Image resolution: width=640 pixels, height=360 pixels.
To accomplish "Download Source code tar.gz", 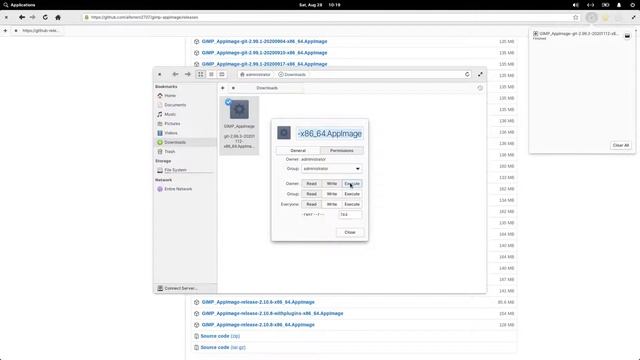I will tap(223, 347).
